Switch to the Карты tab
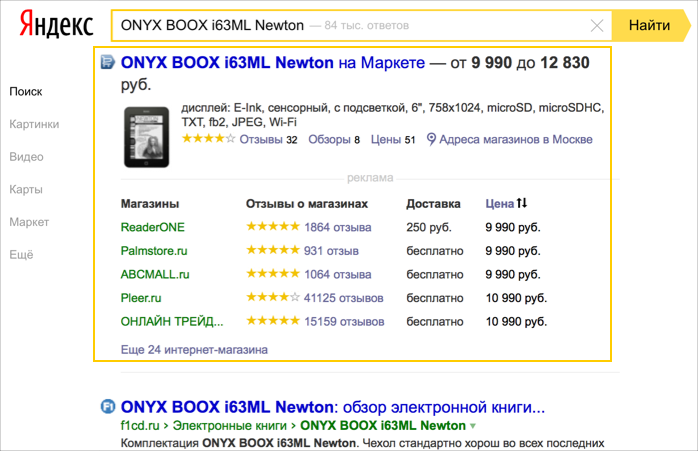The height and width of the screenshot is (451, 698). pyautogui.click(x=26, y=190)
